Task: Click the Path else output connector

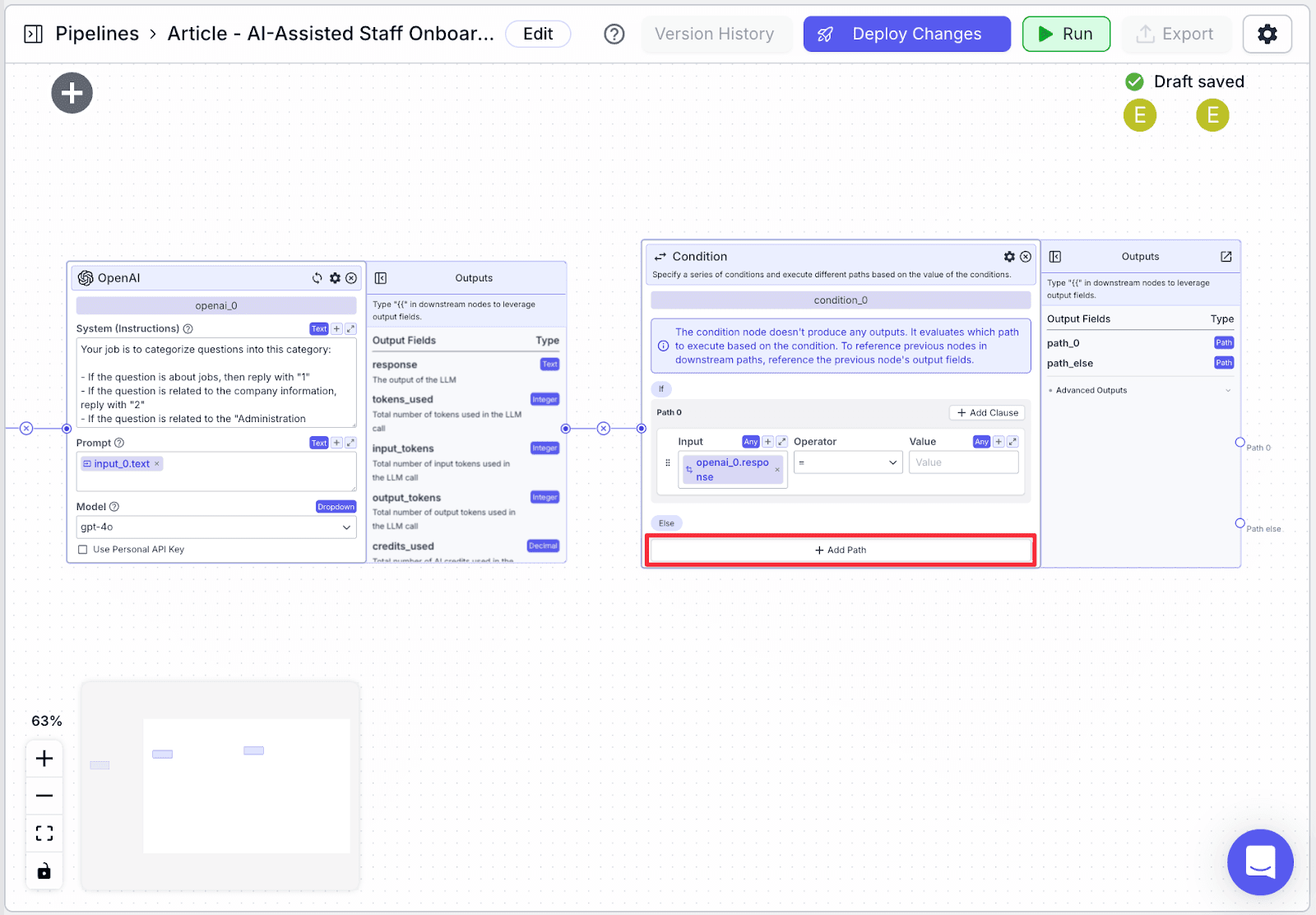Action: click(1240, 523)
